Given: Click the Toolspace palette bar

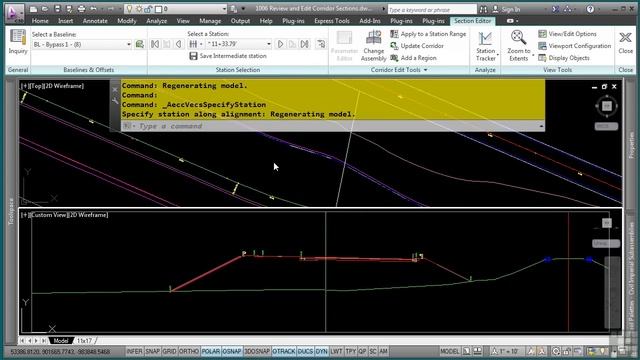Looking at the screenshot, I should click(x=11, y=210).
